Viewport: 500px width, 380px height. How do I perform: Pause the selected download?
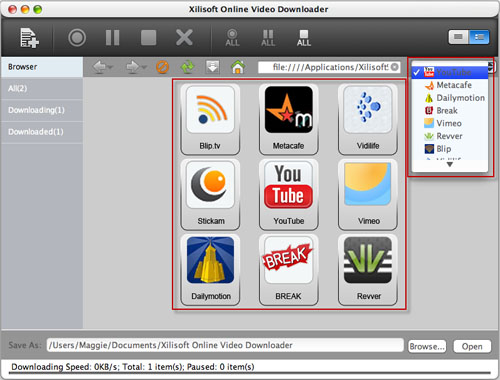pyautogui.click(x=112, y=37)
